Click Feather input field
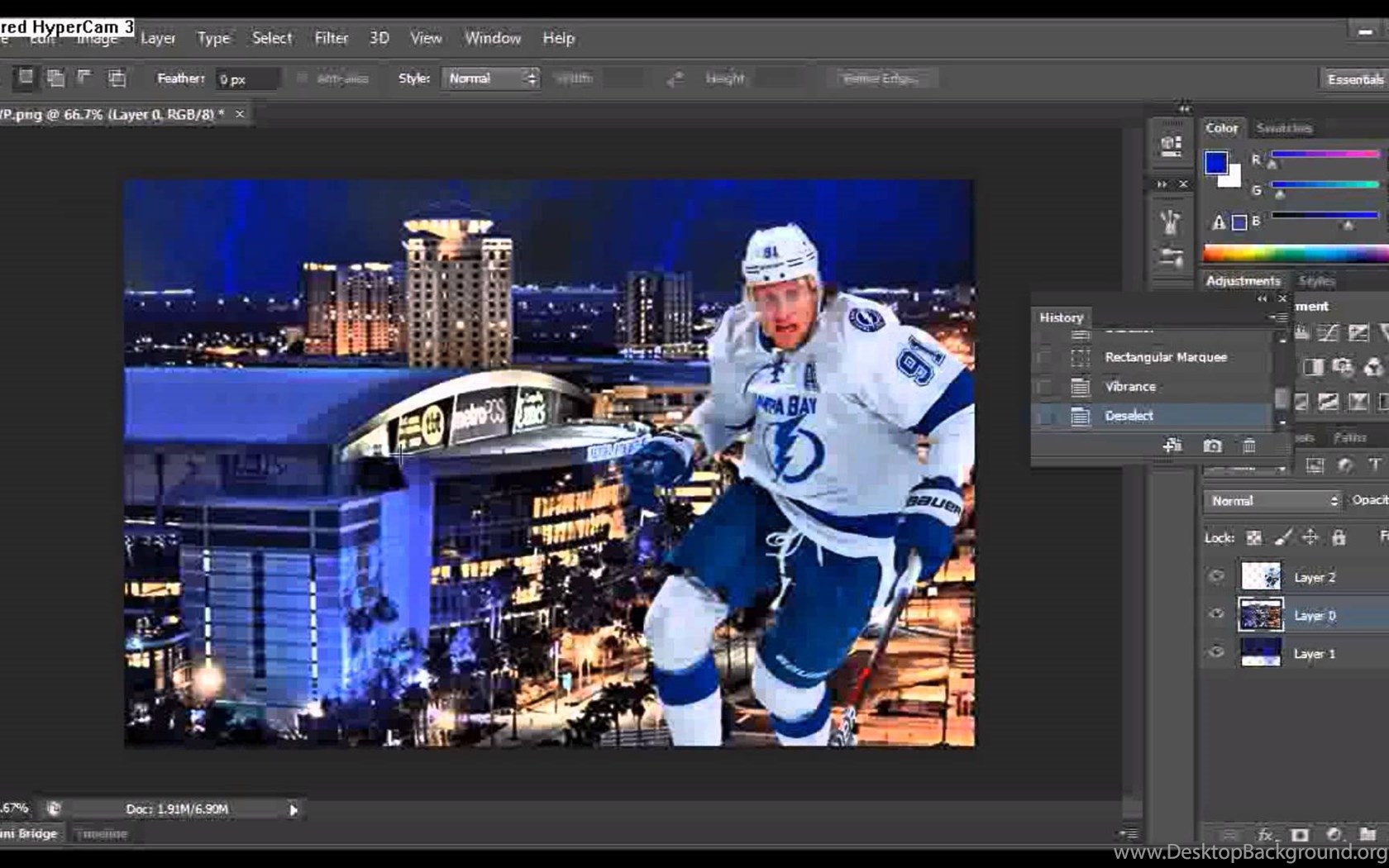The height and width of the screenshot is (868, 1389). tap(247, 79)
